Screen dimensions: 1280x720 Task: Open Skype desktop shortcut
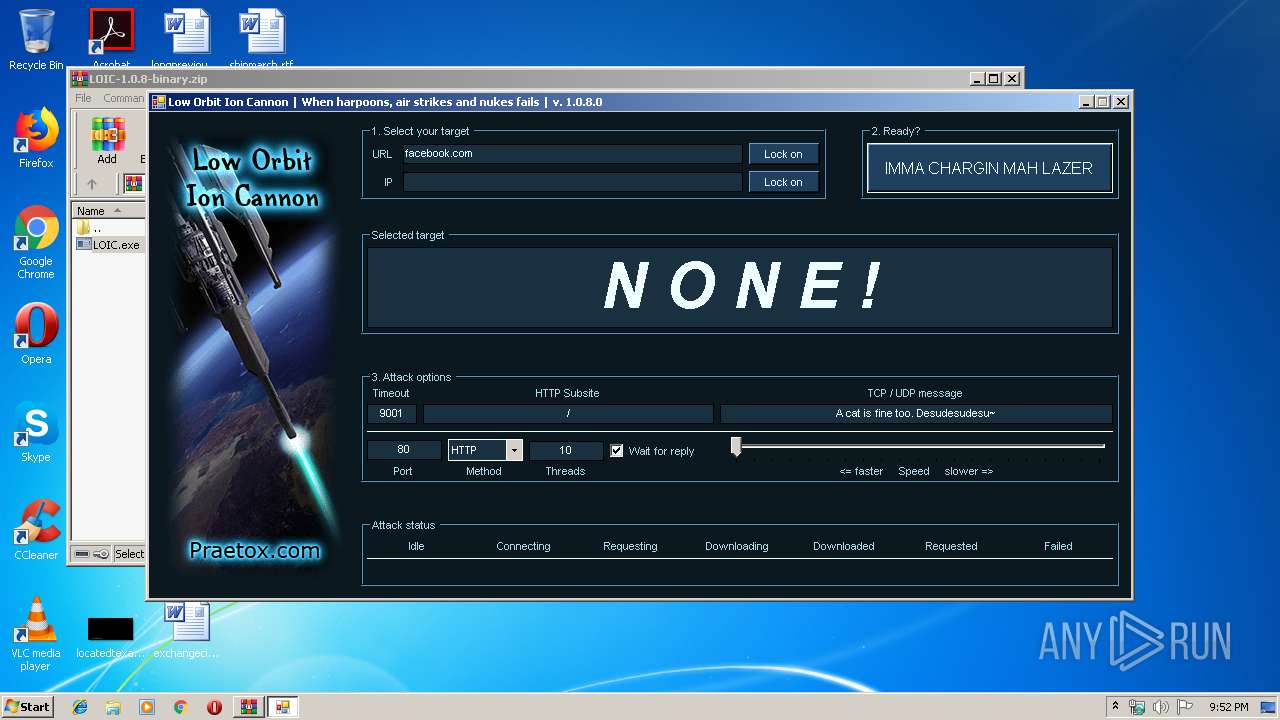pos(36,432)
